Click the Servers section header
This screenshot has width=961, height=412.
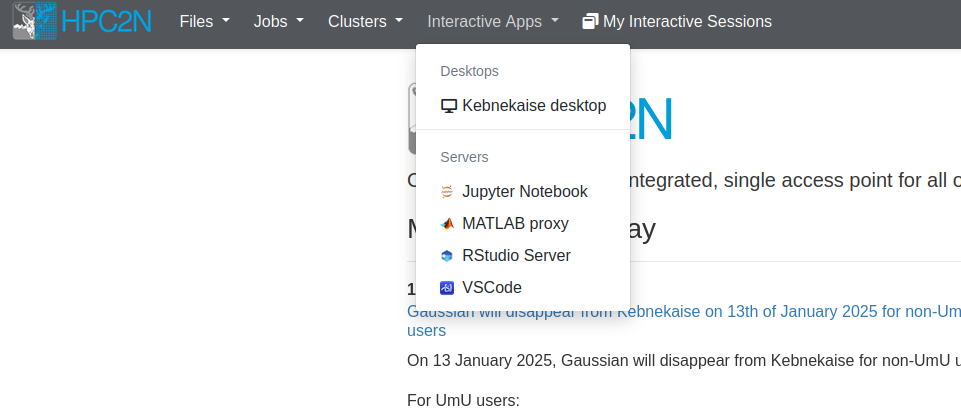465,157
